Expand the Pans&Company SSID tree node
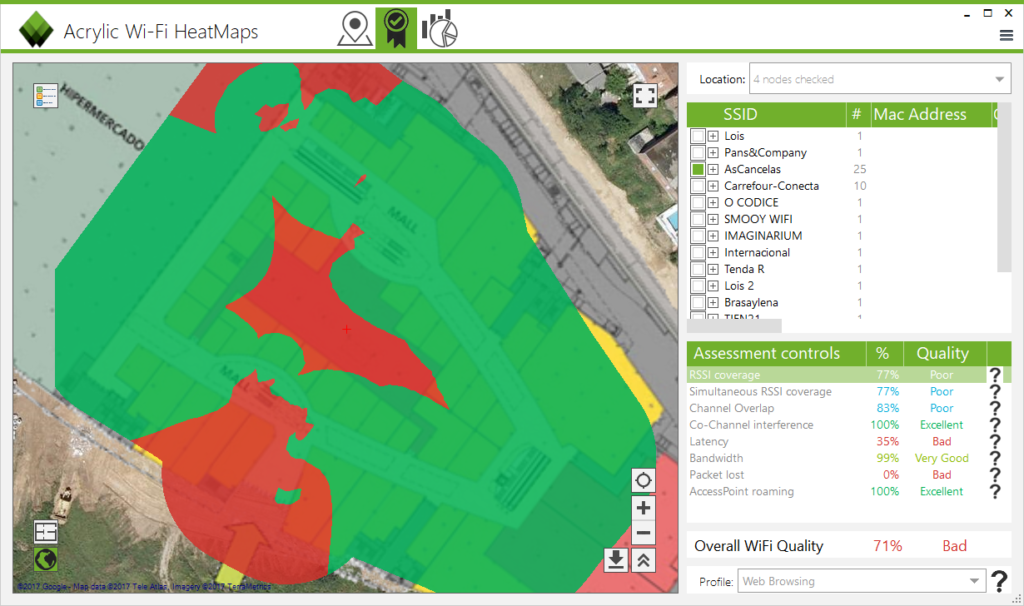Image resolution: width=1024 pixels, height=606 pixels. (712, 152)
